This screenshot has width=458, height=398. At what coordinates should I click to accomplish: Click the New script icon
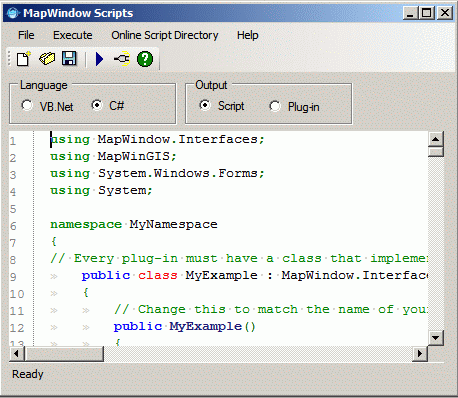(23, 59)
